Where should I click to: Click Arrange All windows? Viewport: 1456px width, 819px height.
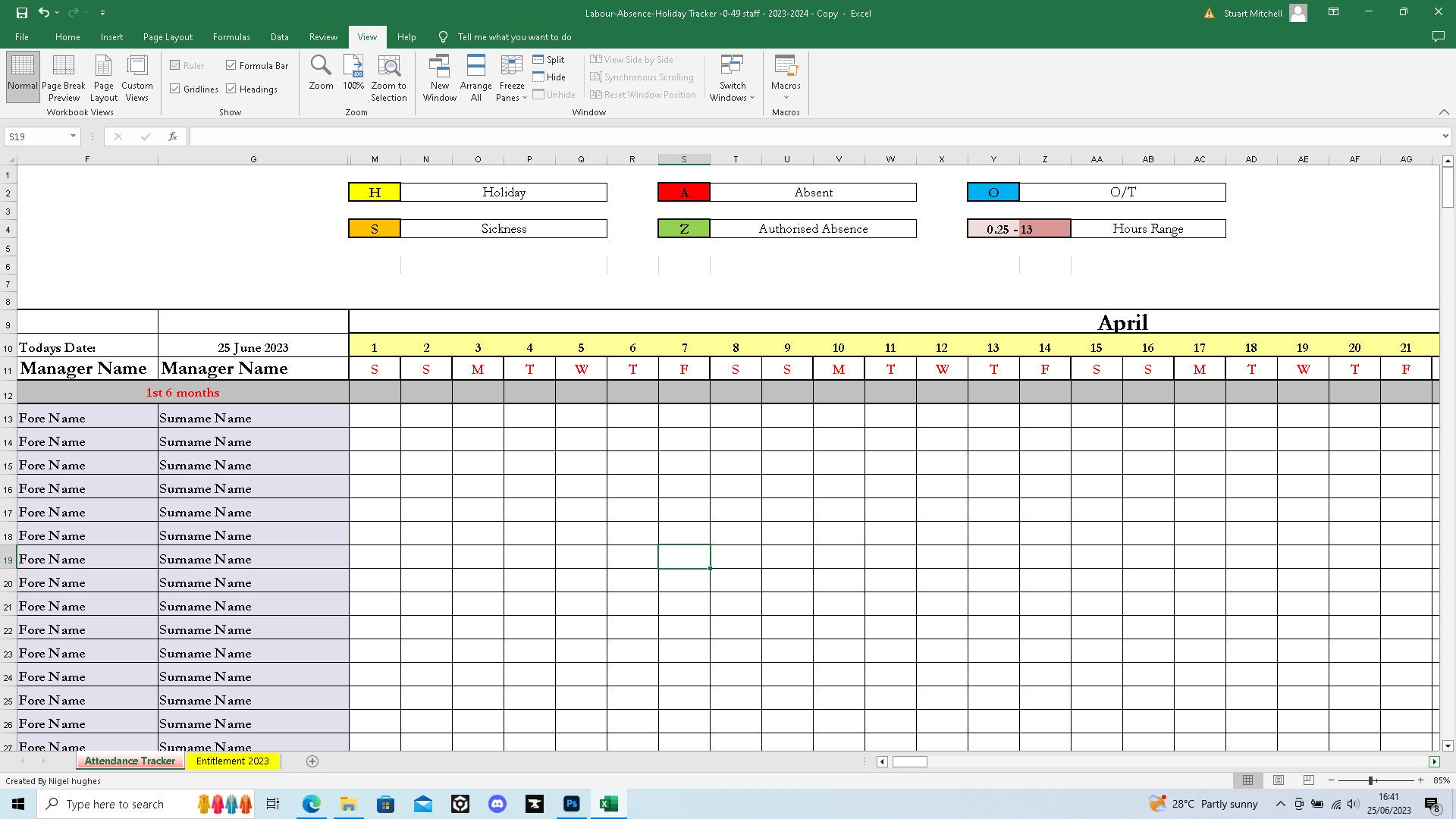[x=475, y=77]
